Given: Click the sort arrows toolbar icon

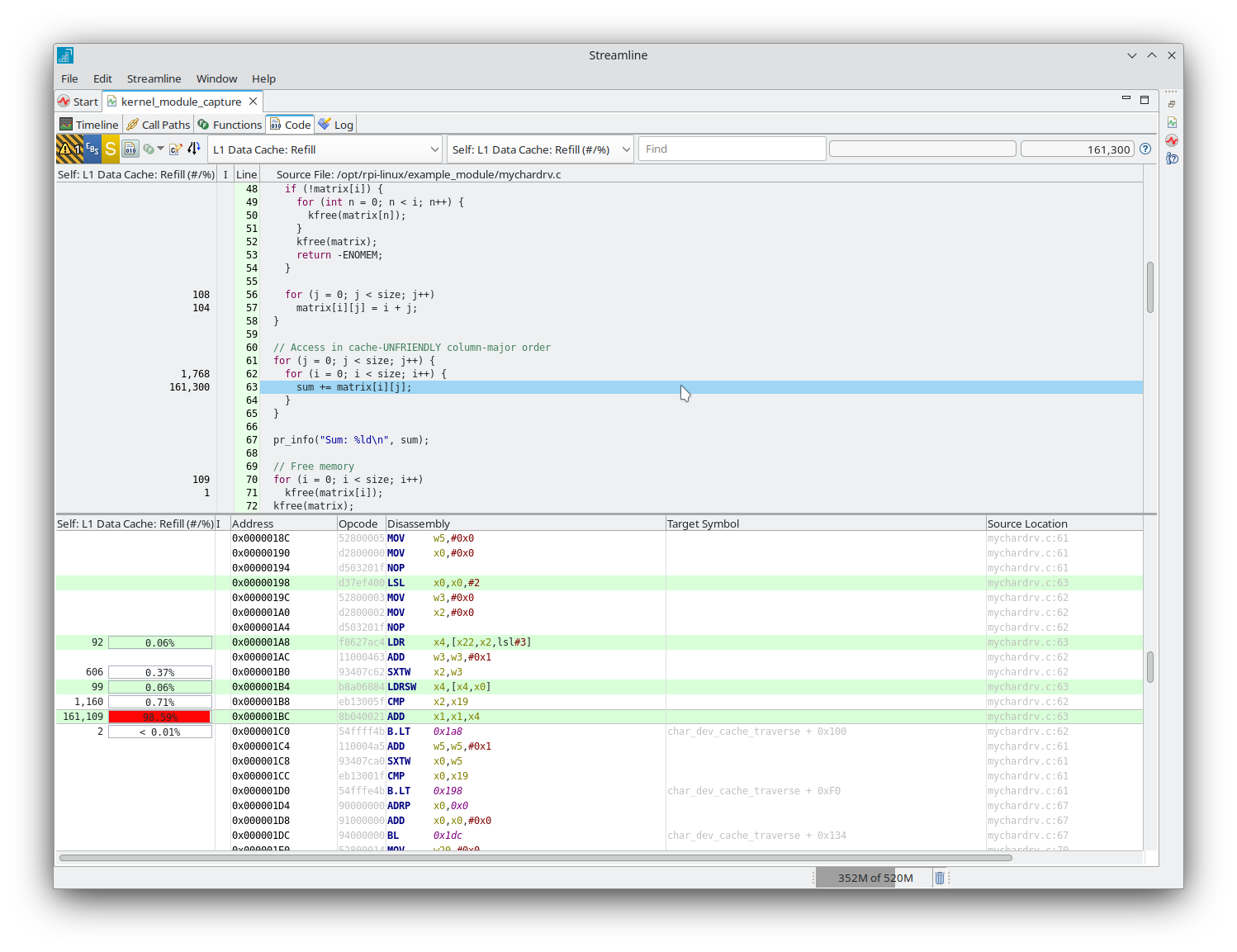Looking at the screenshot, I should 193,149.
